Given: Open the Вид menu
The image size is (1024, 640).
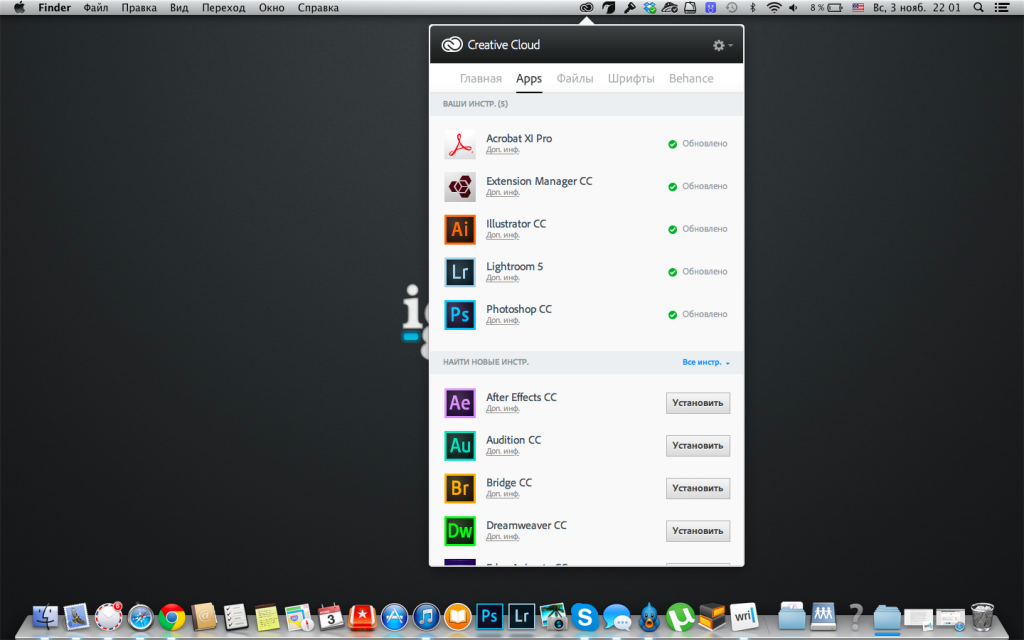Looking at the screenshot, I should [x=179, y=8].
